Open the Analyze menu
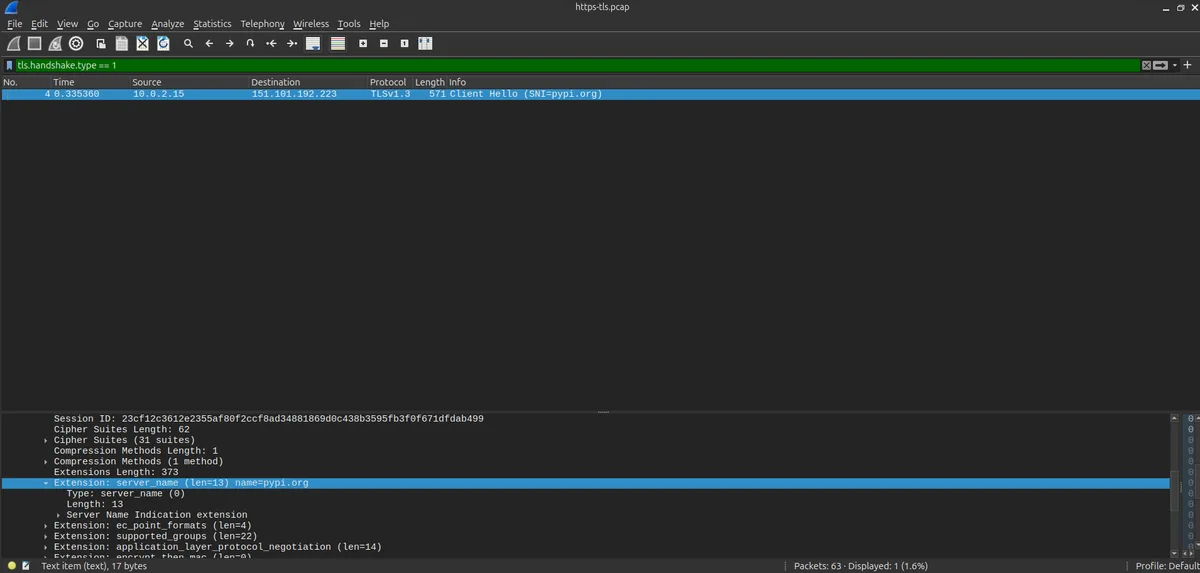Image resolution: width=1200 pixels, height=573 pixels. pos(168,24)
